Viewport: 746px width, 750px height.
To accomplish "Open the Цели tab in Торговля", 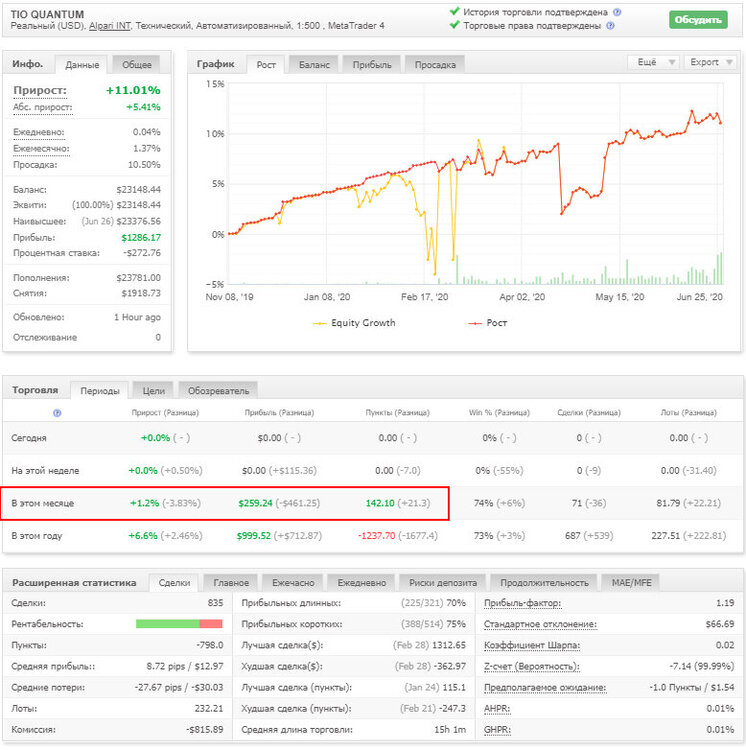I will click(x=154, y=391).
